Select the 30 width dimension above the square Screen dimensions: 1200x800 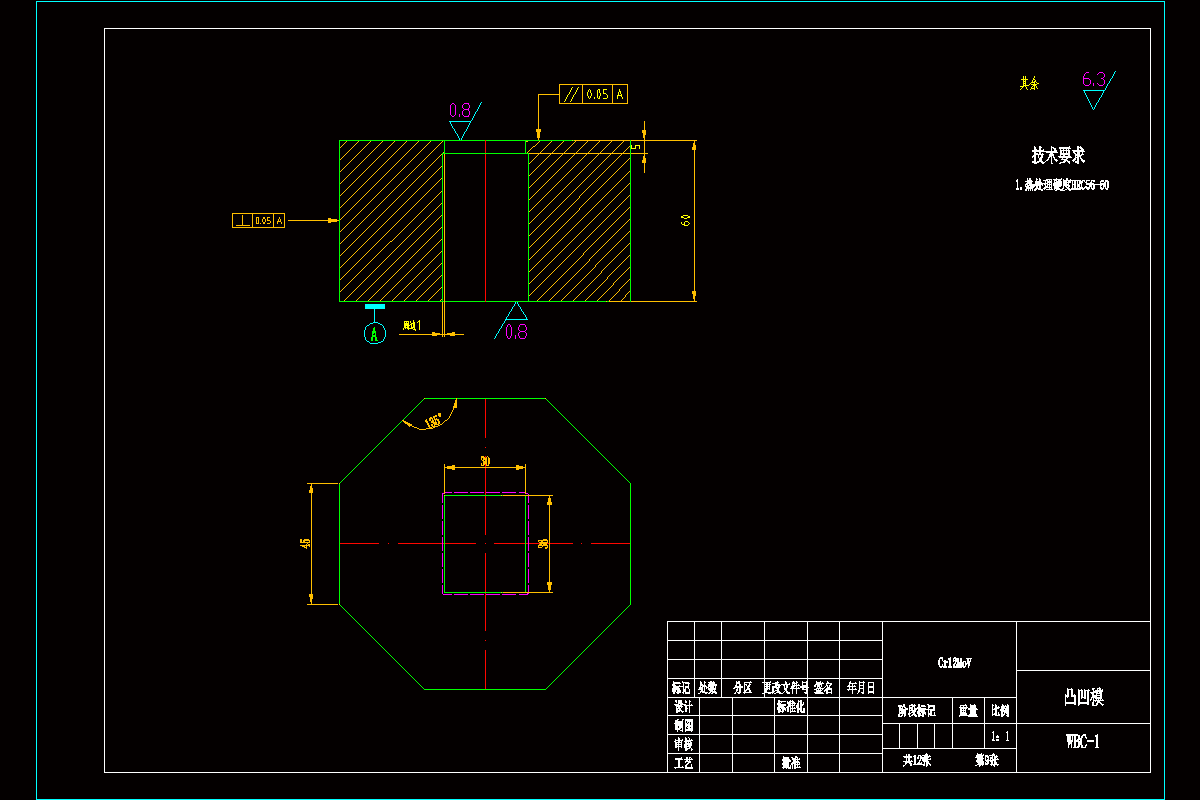click(485, 461)
